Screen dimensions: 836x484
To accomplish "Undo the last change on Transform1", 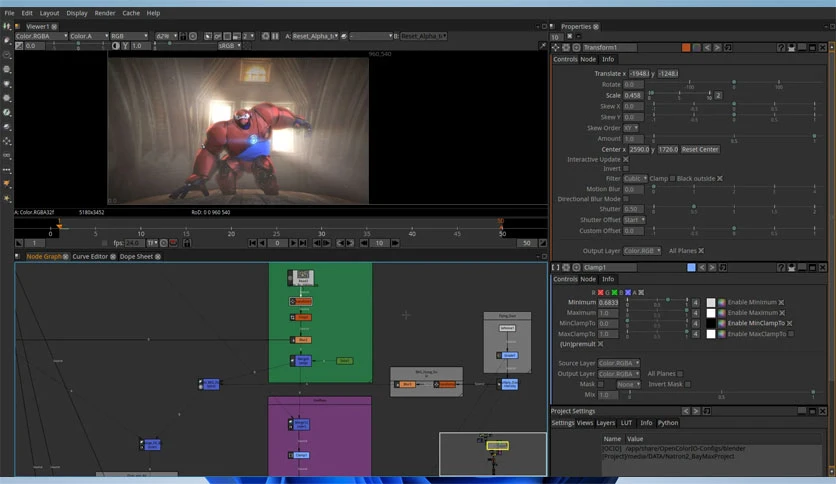I will pos(707,47).
